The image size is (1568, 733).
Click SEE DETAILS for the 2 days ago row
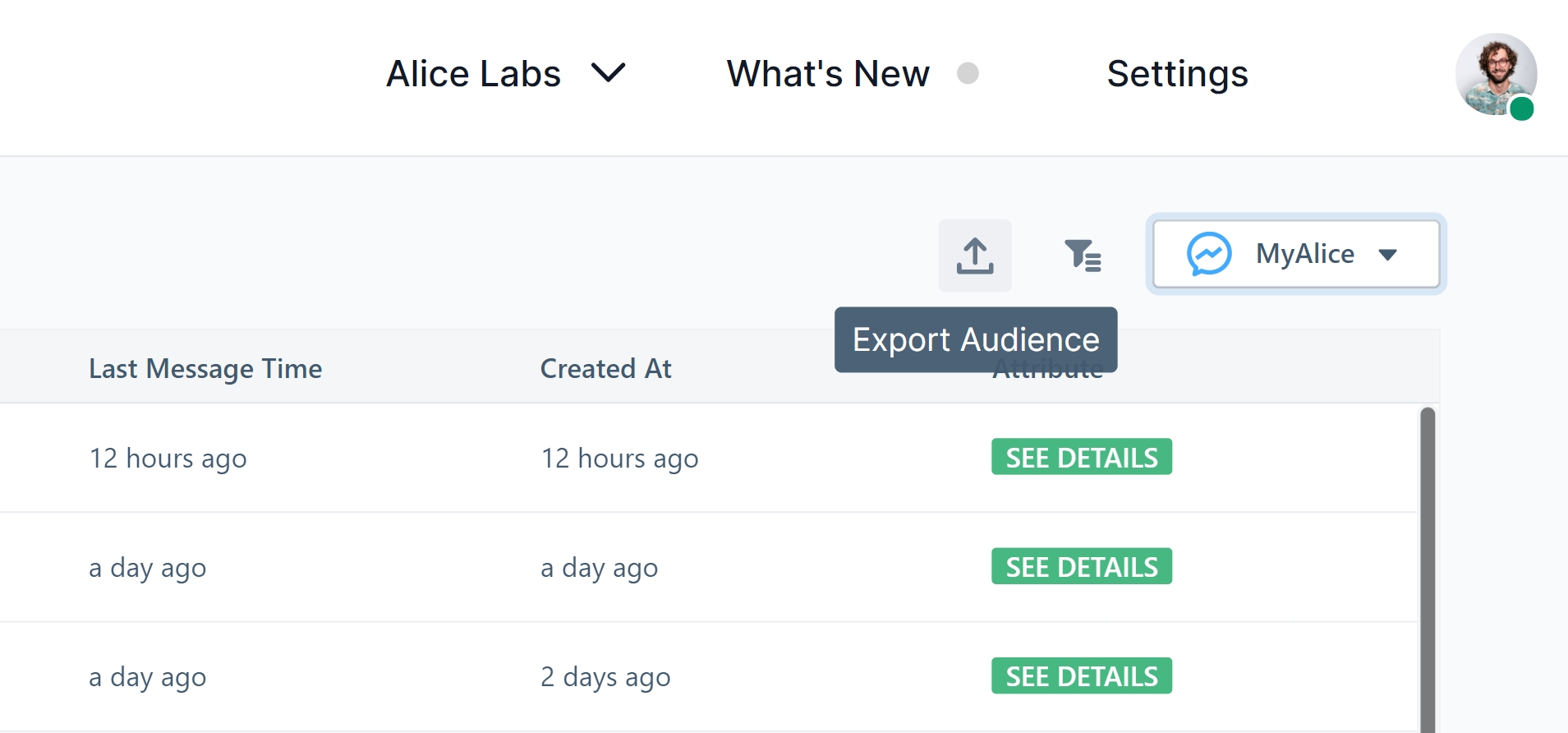(1081, 675)
